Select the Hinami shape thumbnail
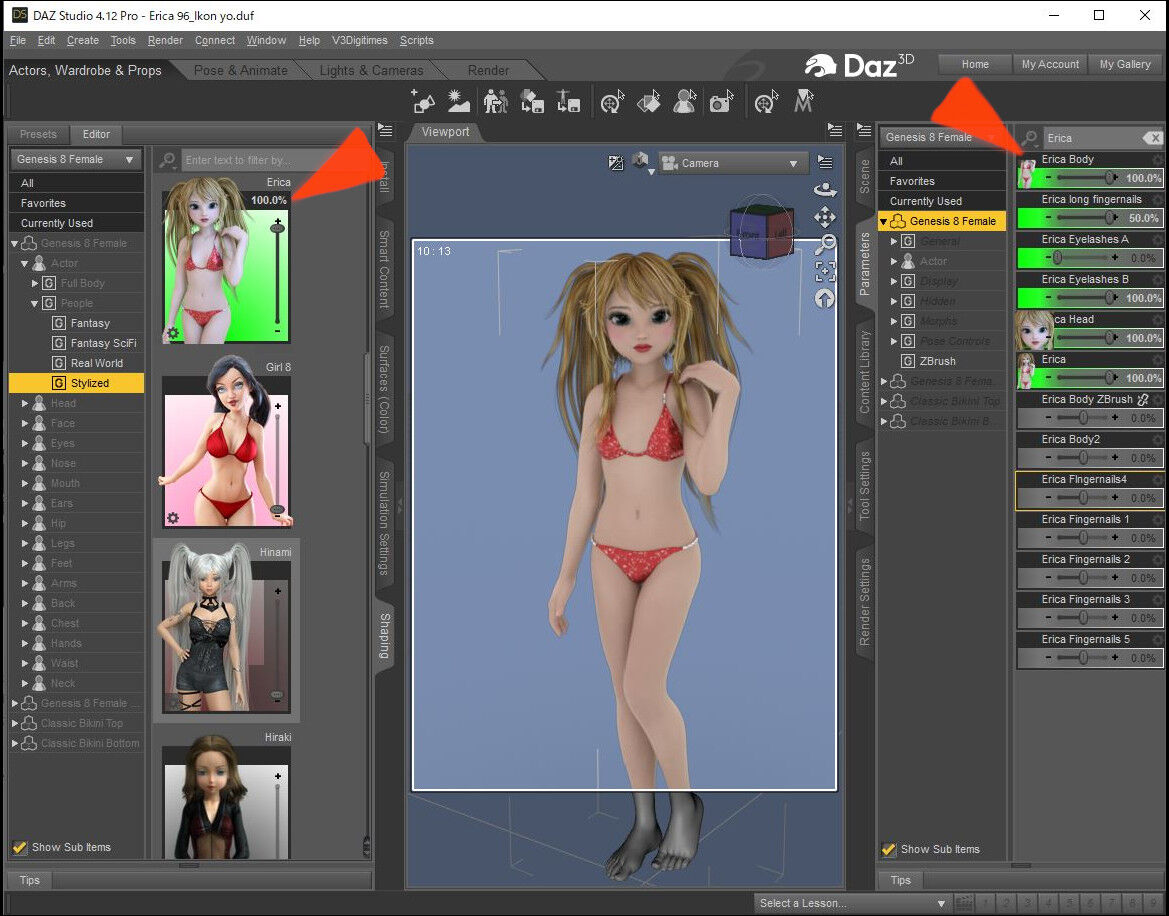This screenshot has height=916, width=1169. (x=227, y=631)
